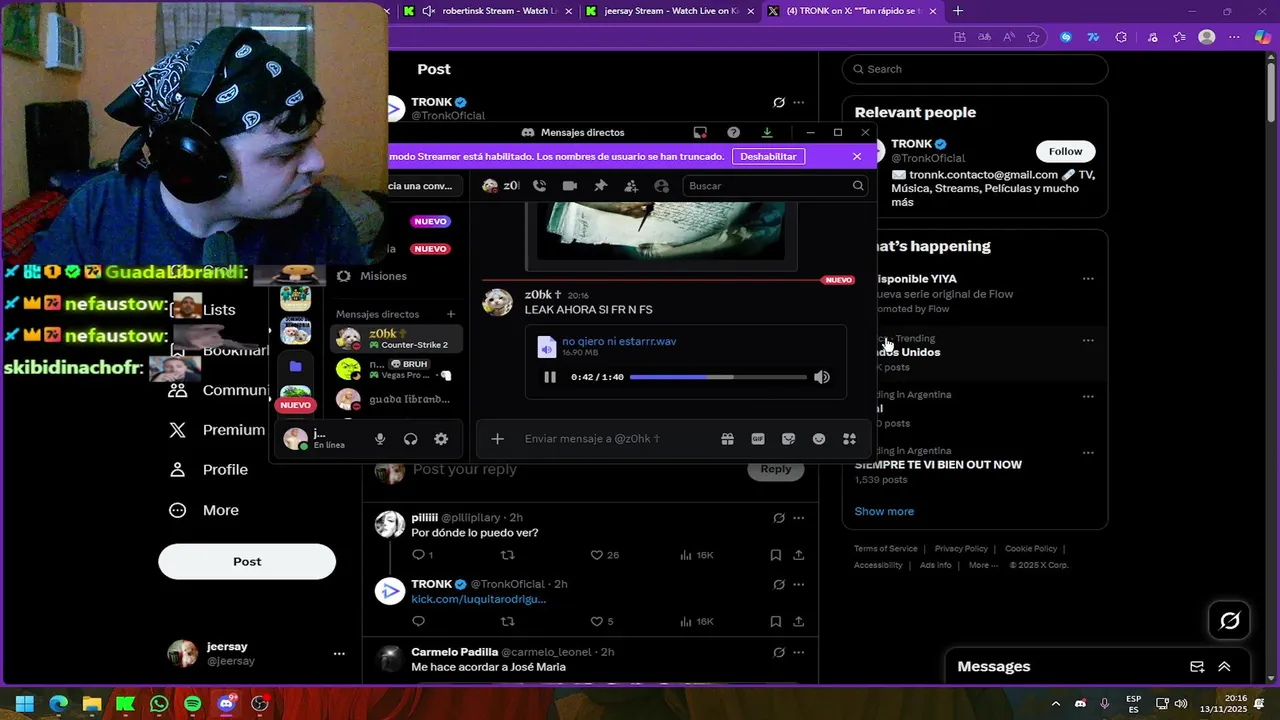Open a new browser tab

(958, 11)
